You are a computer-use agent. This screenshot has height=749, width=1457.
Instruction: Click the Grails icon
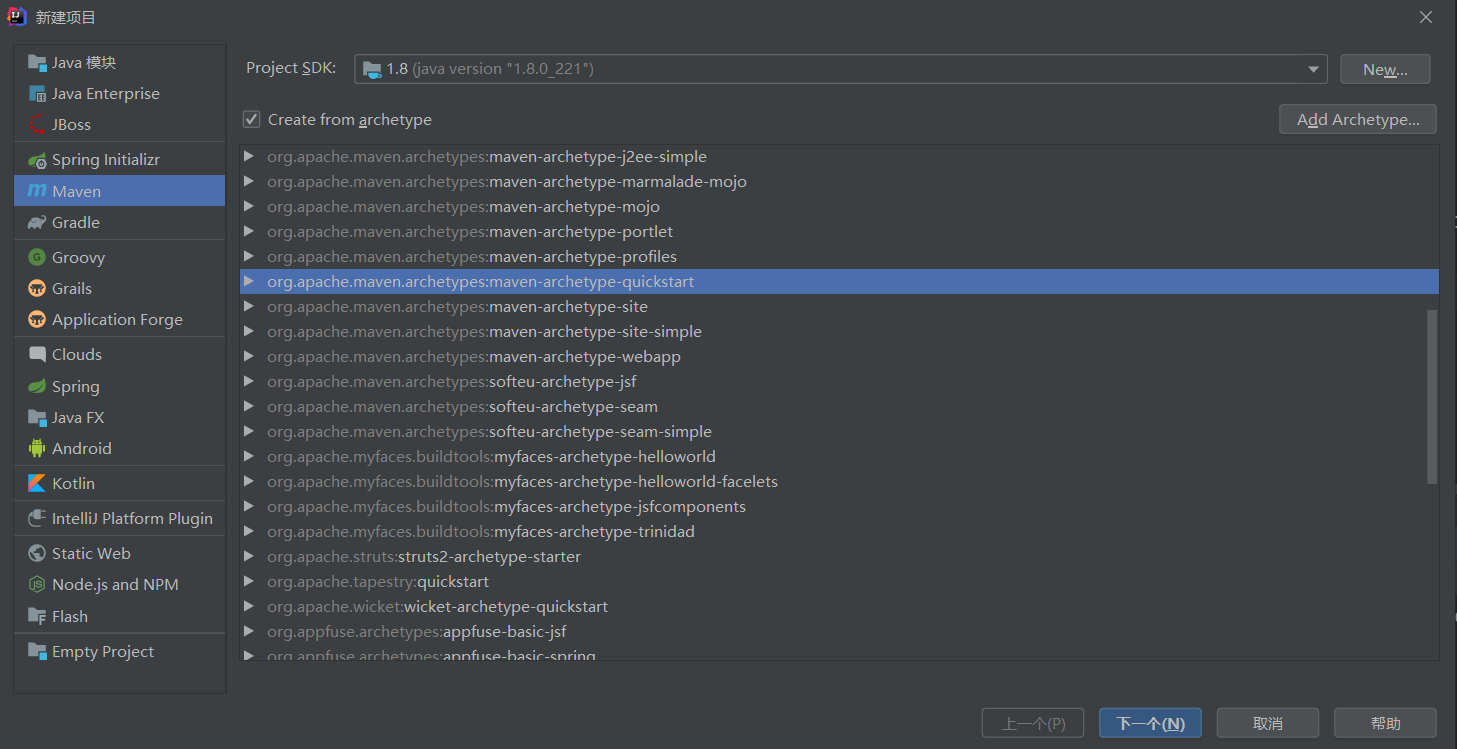tap(37, 288)
